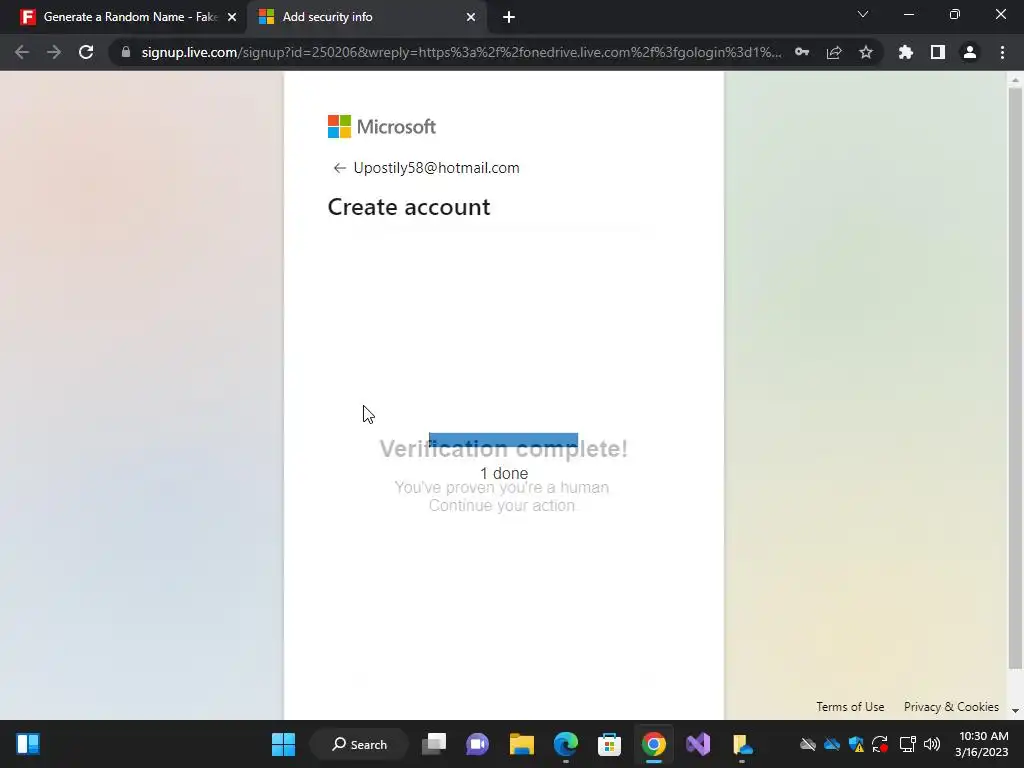The height and width of the screenshot is (768, 1024).
Task: Close the Add security info tab
Action: [x=471, y=17]
